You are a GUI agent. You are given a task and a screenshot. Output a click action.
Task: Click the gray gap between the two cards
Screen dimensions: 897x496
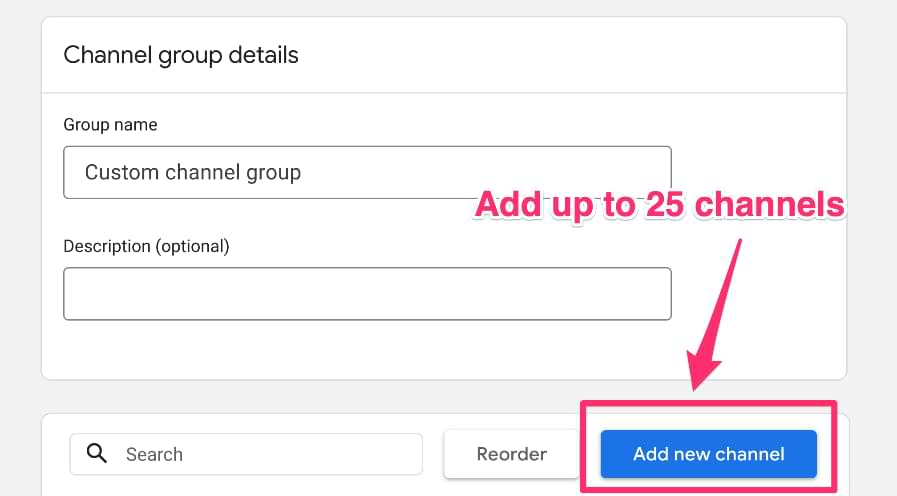[309, 396]
